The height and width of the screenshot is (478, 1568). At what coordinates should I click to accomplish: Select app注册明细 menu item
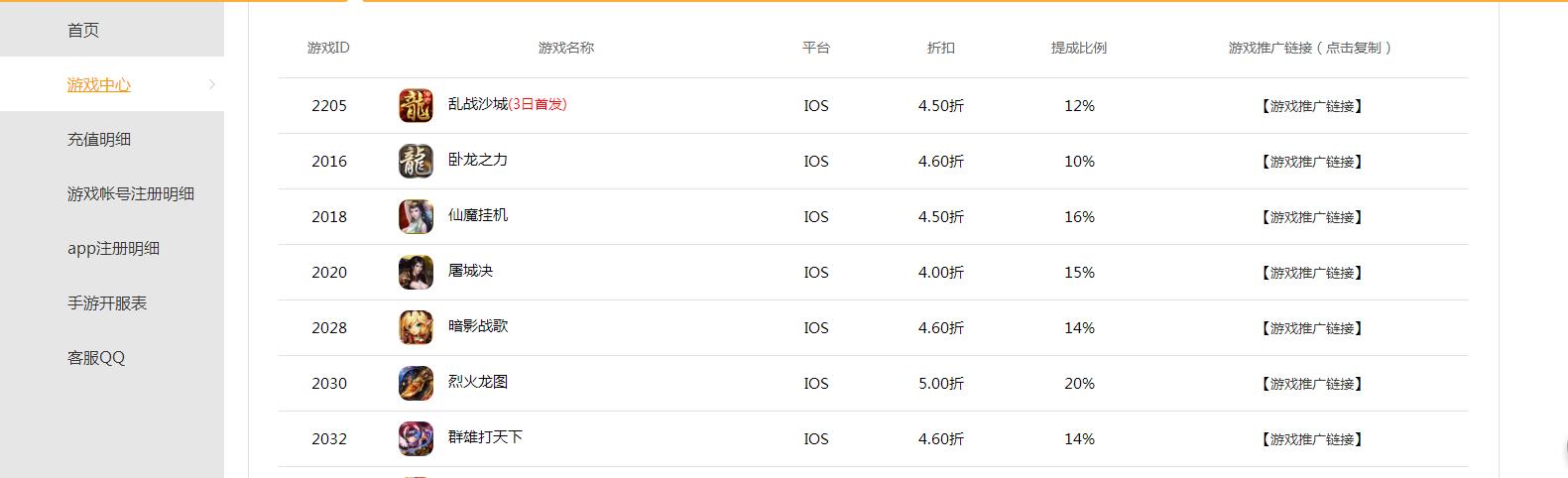point(113,249)
